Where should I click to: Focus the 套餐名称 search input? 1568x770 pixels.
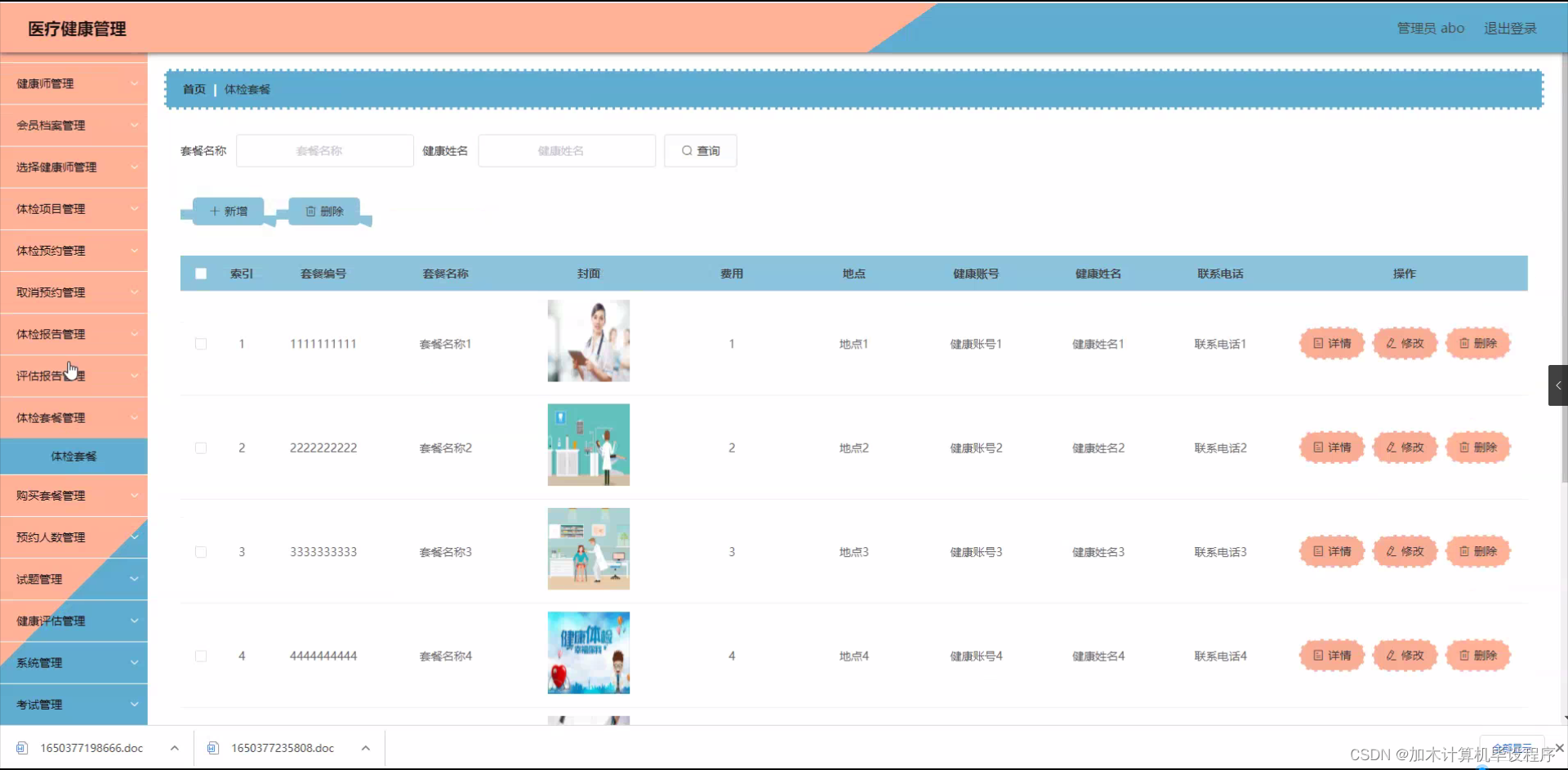(325, 151)
